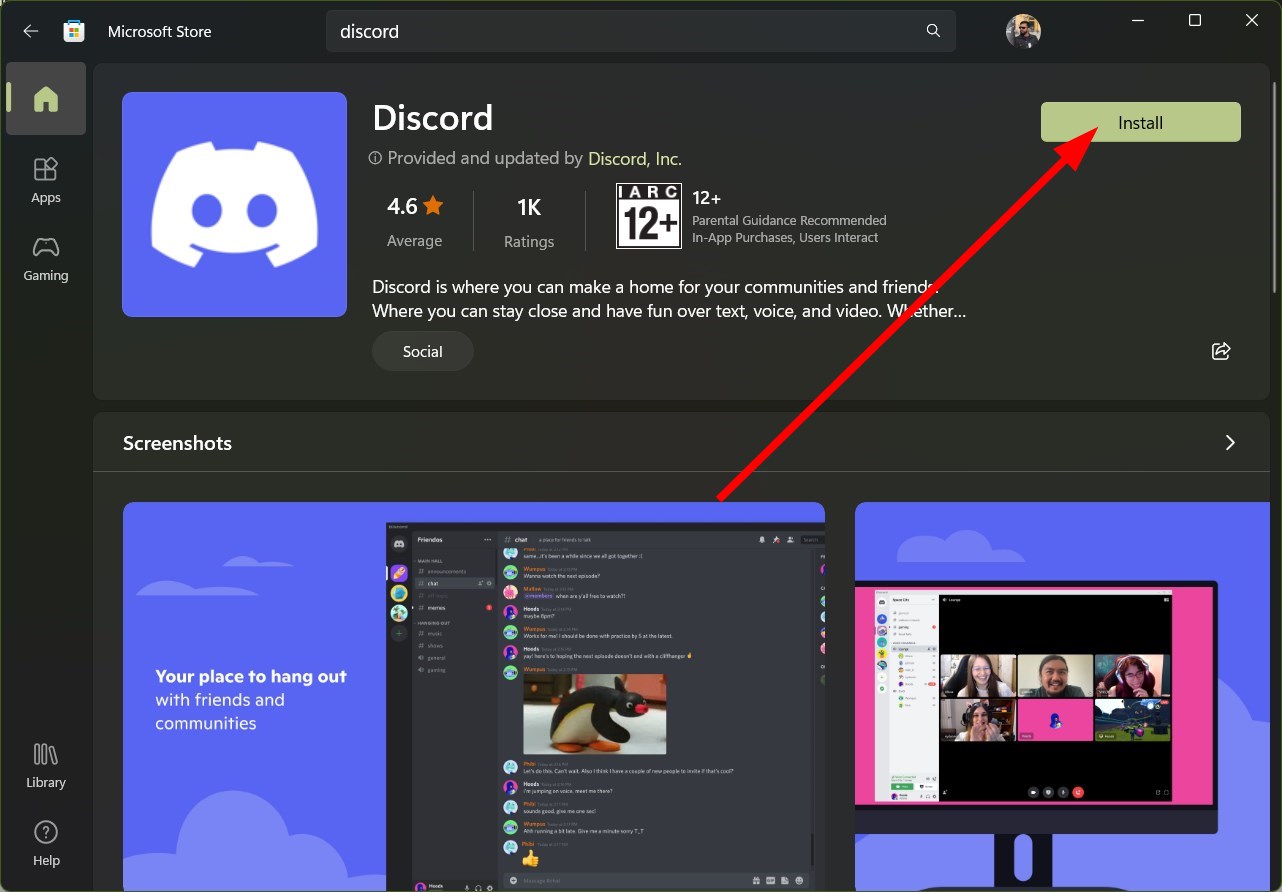Click the Discord app logo image
Image resolution: width=1282 pixels, height=892 pixels.
pos(235,204)
